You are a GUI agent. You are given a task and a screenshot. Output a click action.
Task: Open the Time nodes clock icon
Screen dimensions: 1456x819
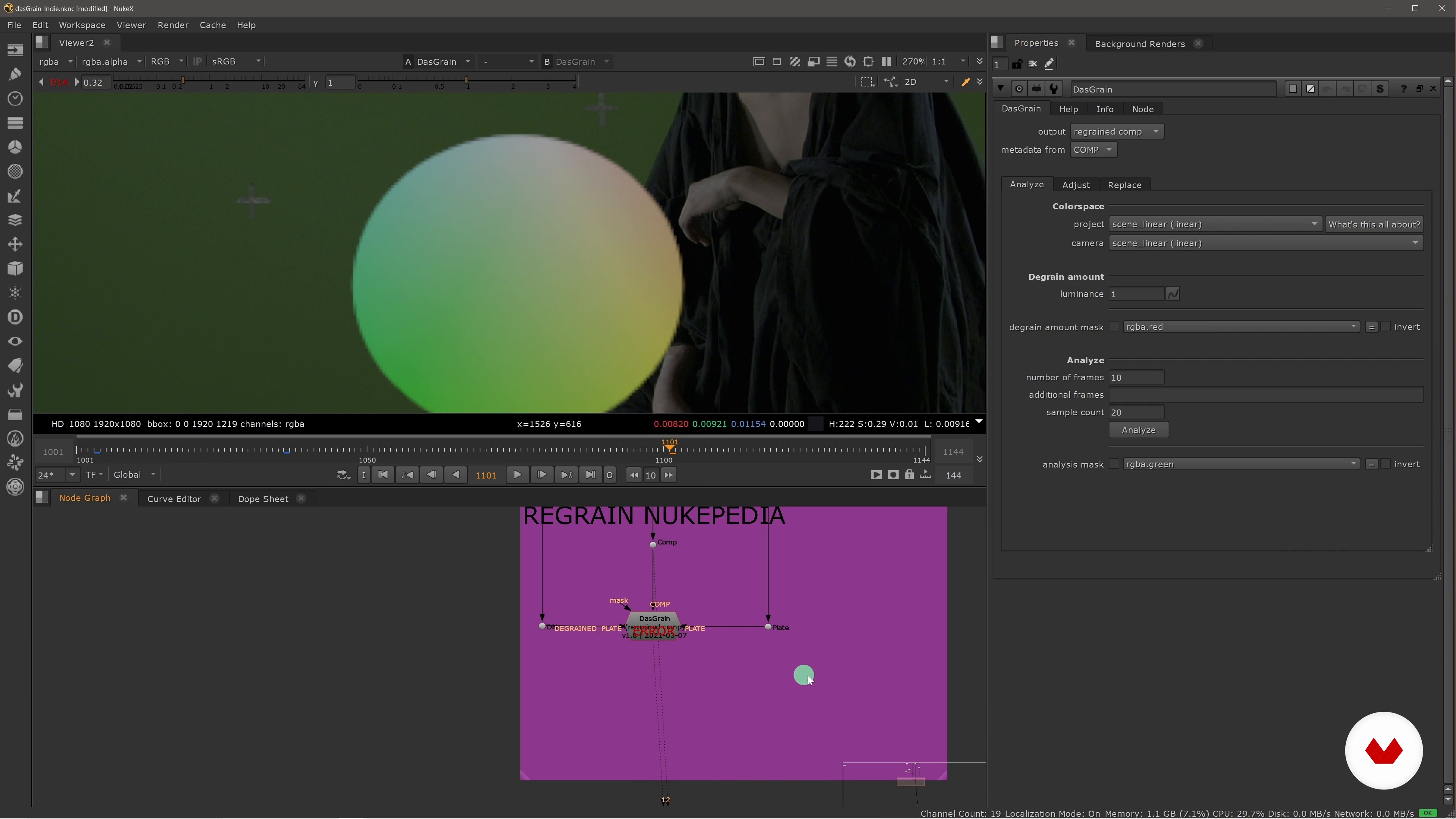pos(15,98)
